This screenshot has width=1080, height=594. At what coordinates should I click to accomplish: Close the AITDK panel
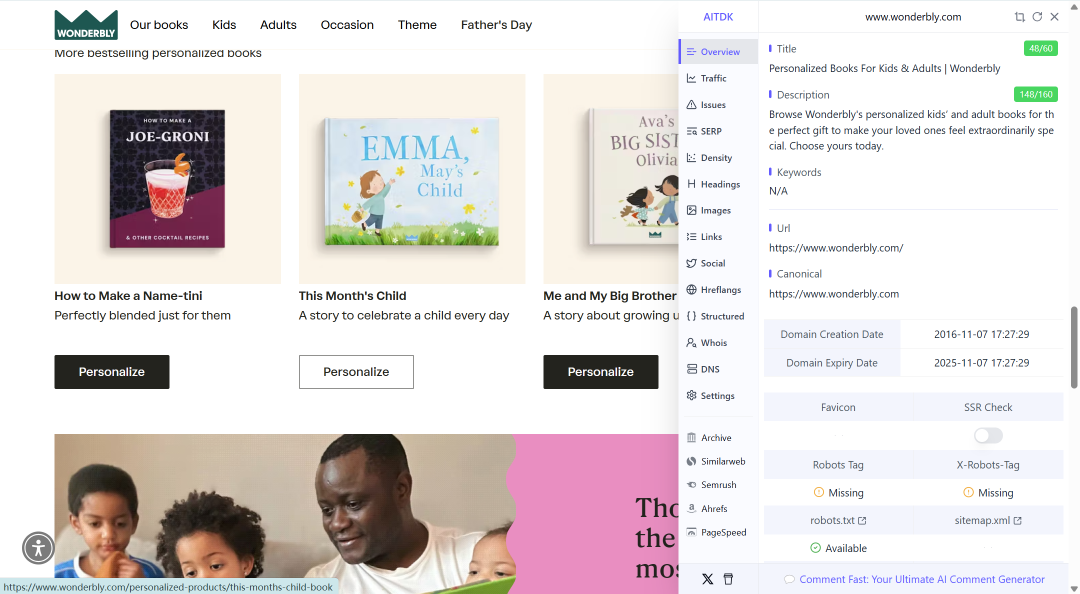click(1055, 17)
